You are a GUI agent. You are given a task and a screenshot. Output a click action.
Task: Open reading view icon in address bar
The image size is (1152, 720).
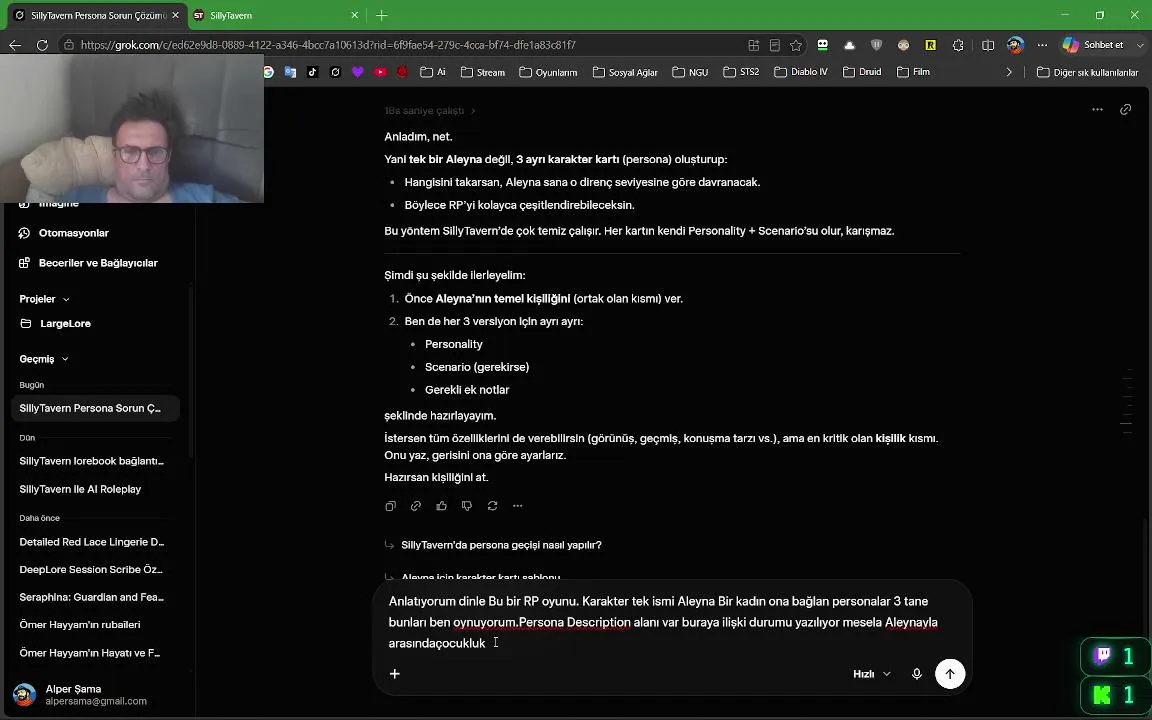(x=774, y=46)
